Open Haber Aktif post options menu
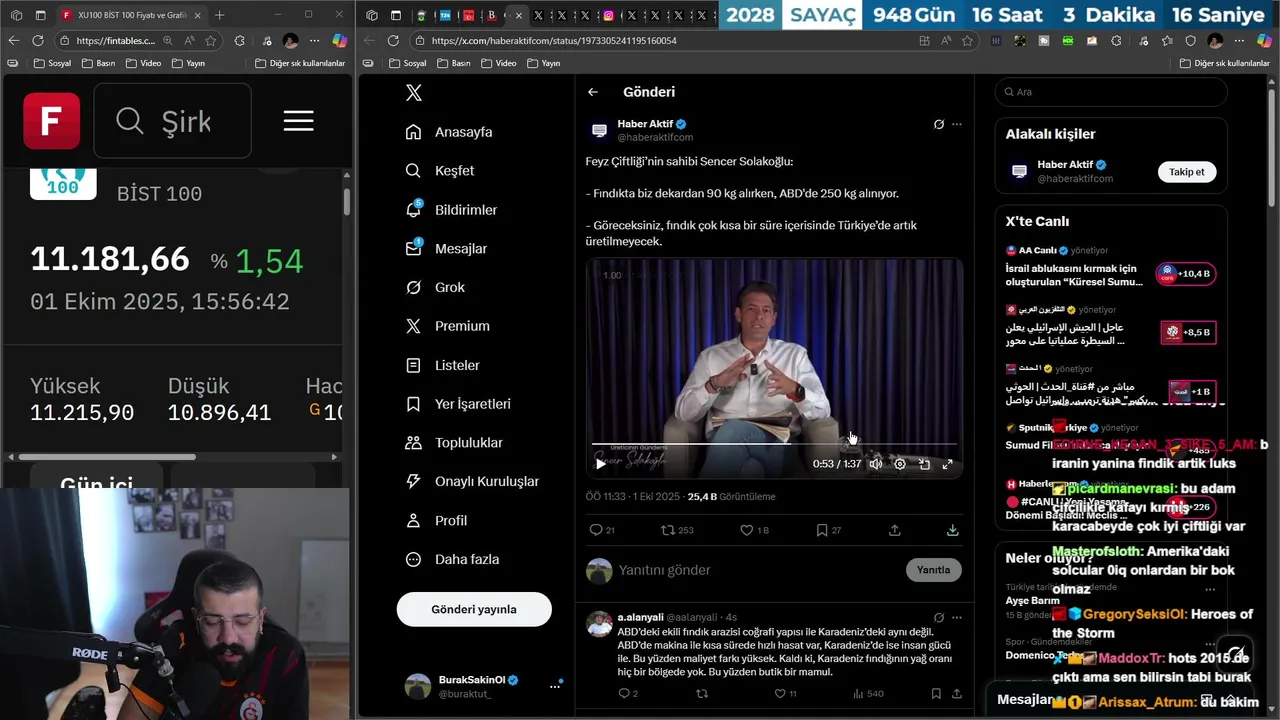The height and width of the screenshot is (720, 1280). click(957, 125)
